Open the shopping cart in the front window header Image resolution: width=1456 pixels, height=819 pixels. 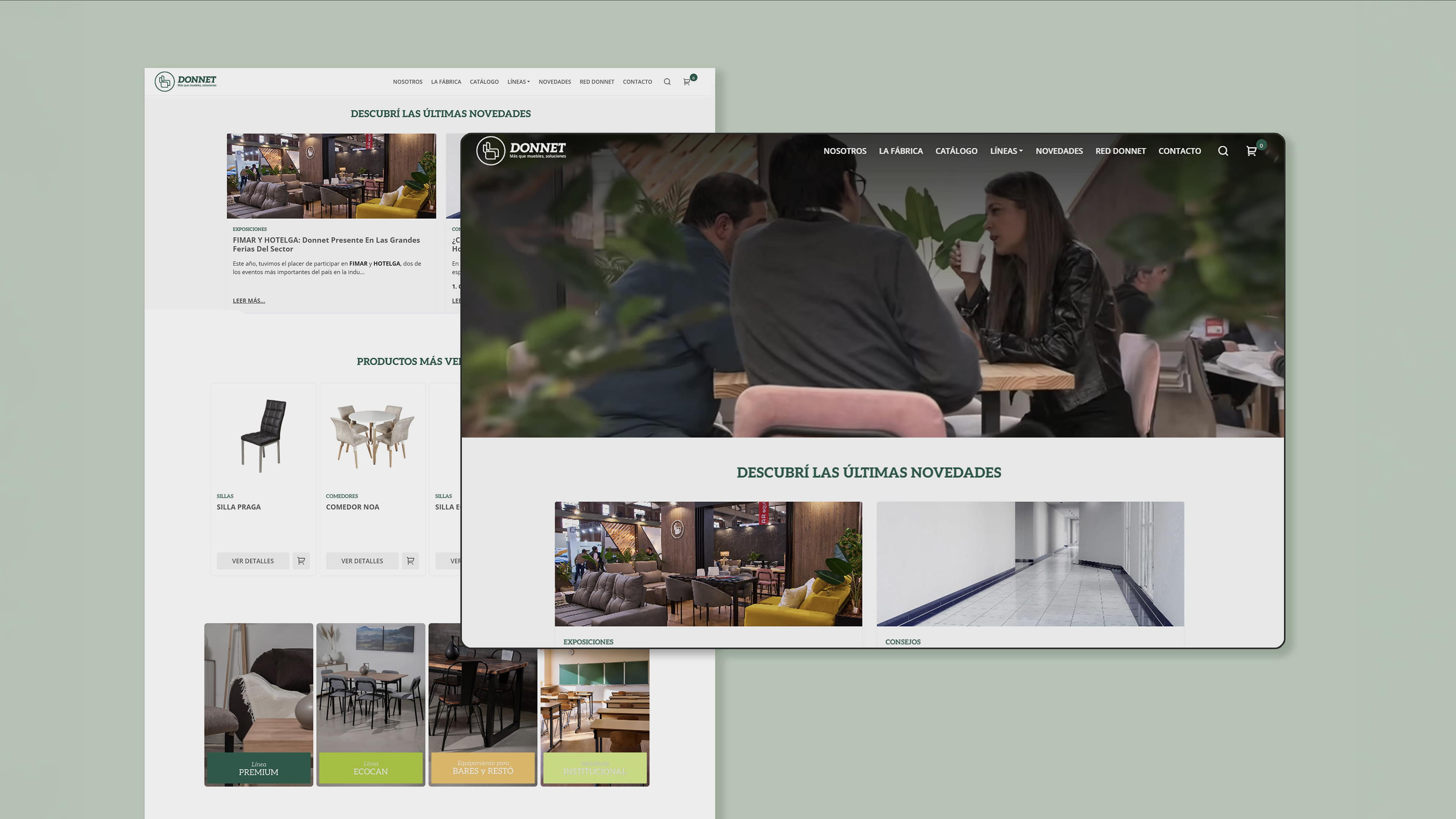coord(1251,151)
